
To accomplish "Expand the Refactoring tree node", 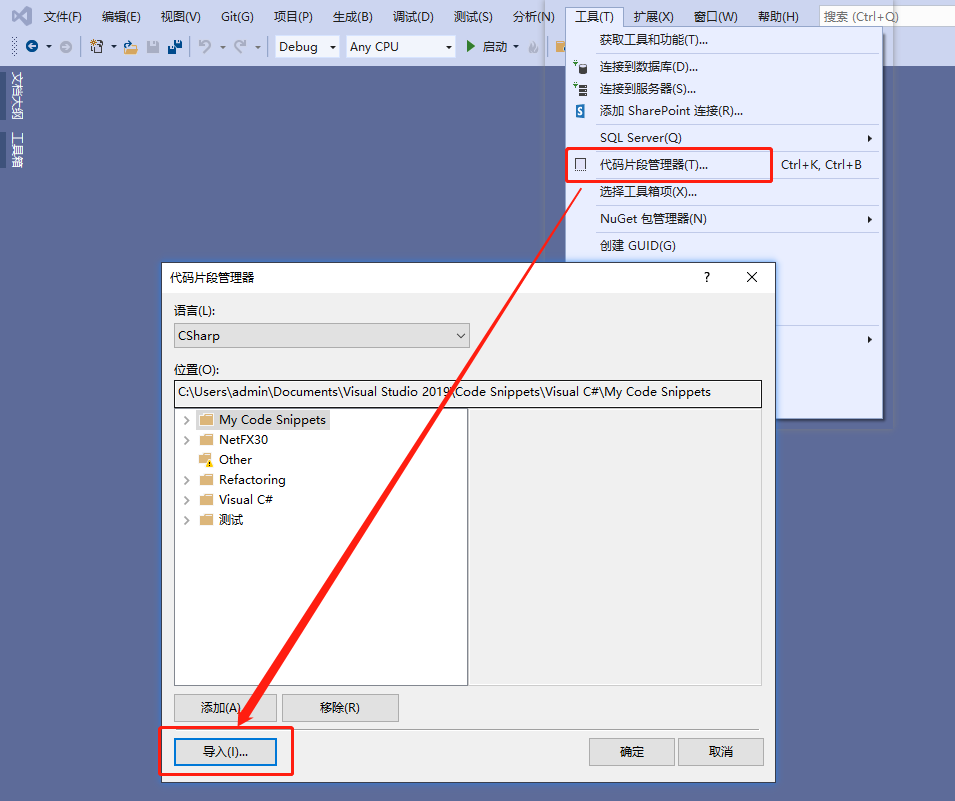I will pos(186,481).
